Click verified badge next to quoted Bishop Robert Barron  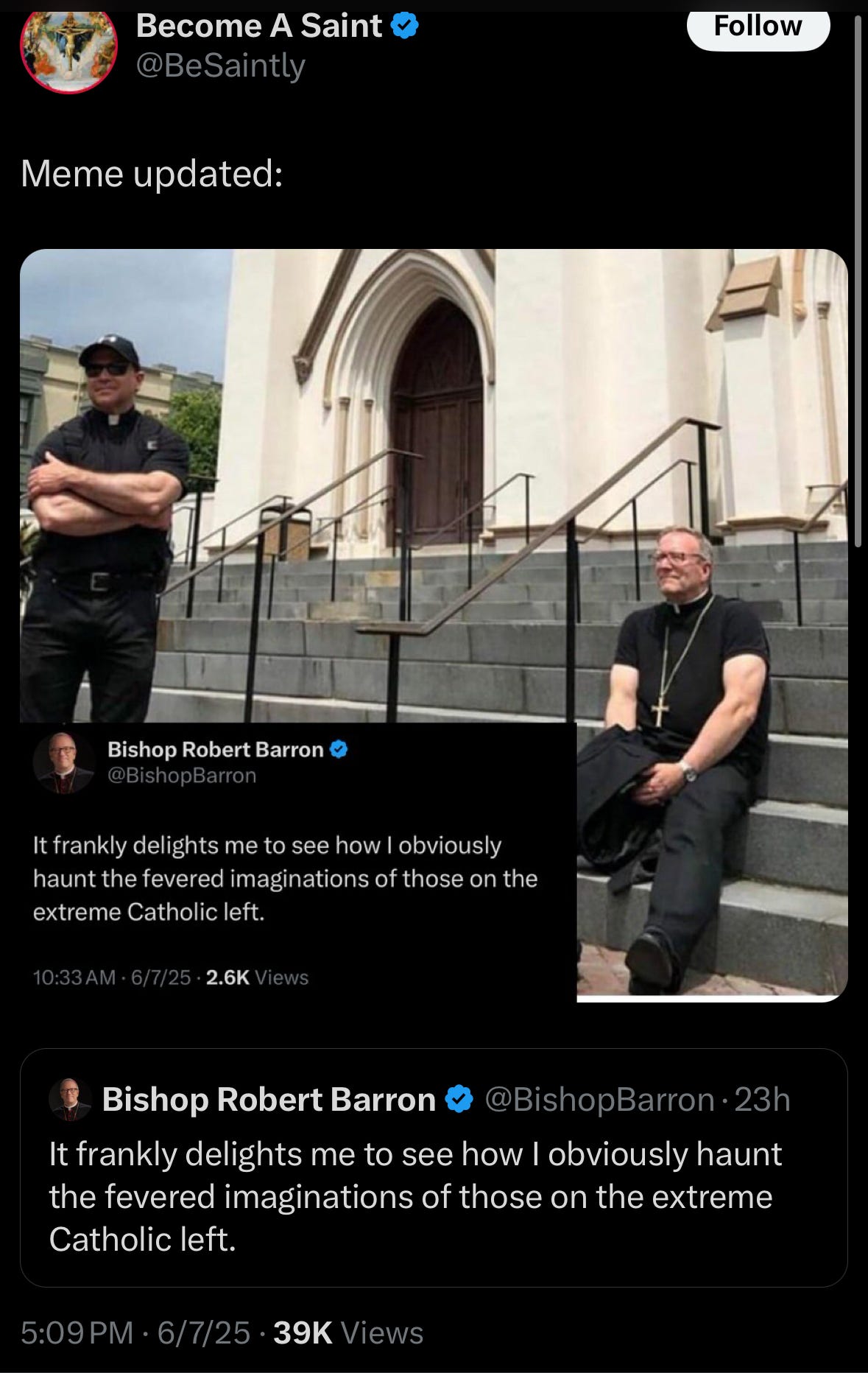pyautogui.click(x=460, y=1100)
